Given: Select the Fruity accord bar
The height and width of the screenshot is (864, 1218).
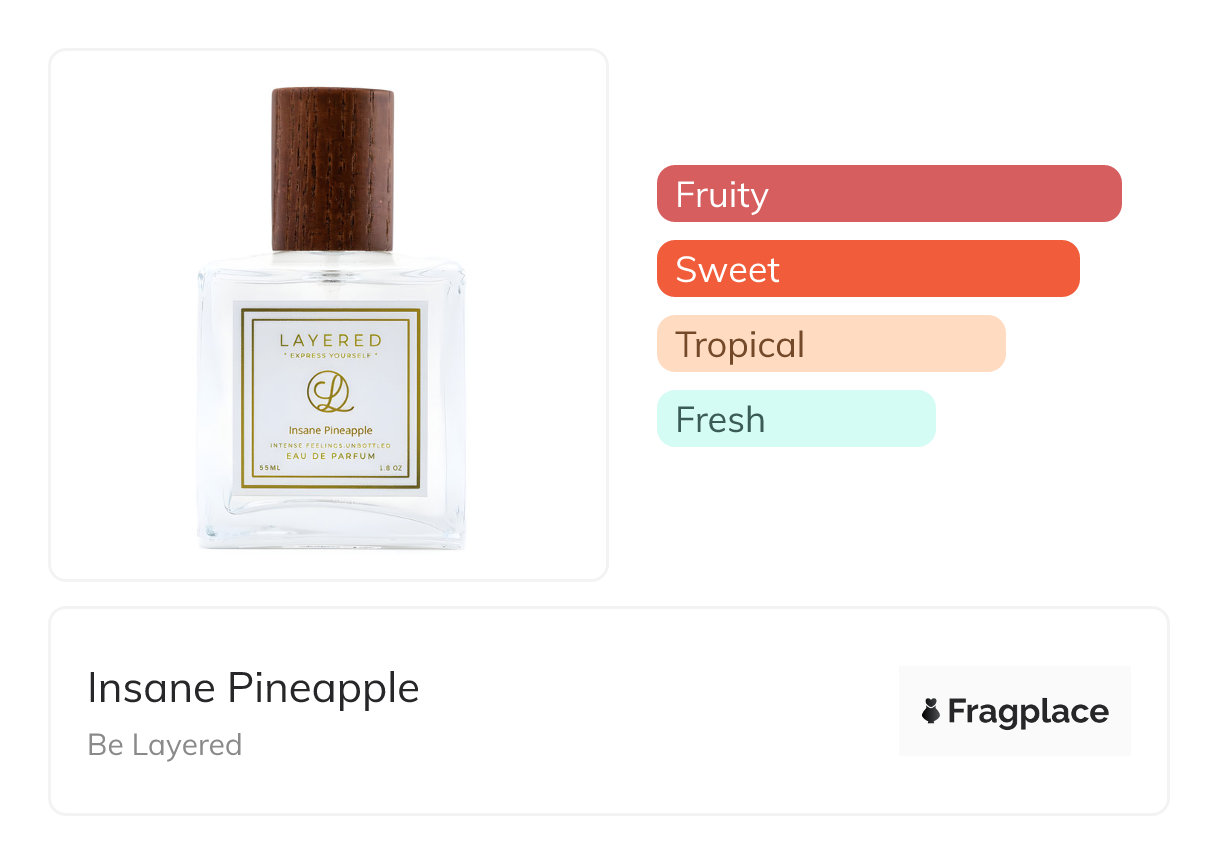Looking at the screenshot, I should pyautogui.click(x=888, y=194).
